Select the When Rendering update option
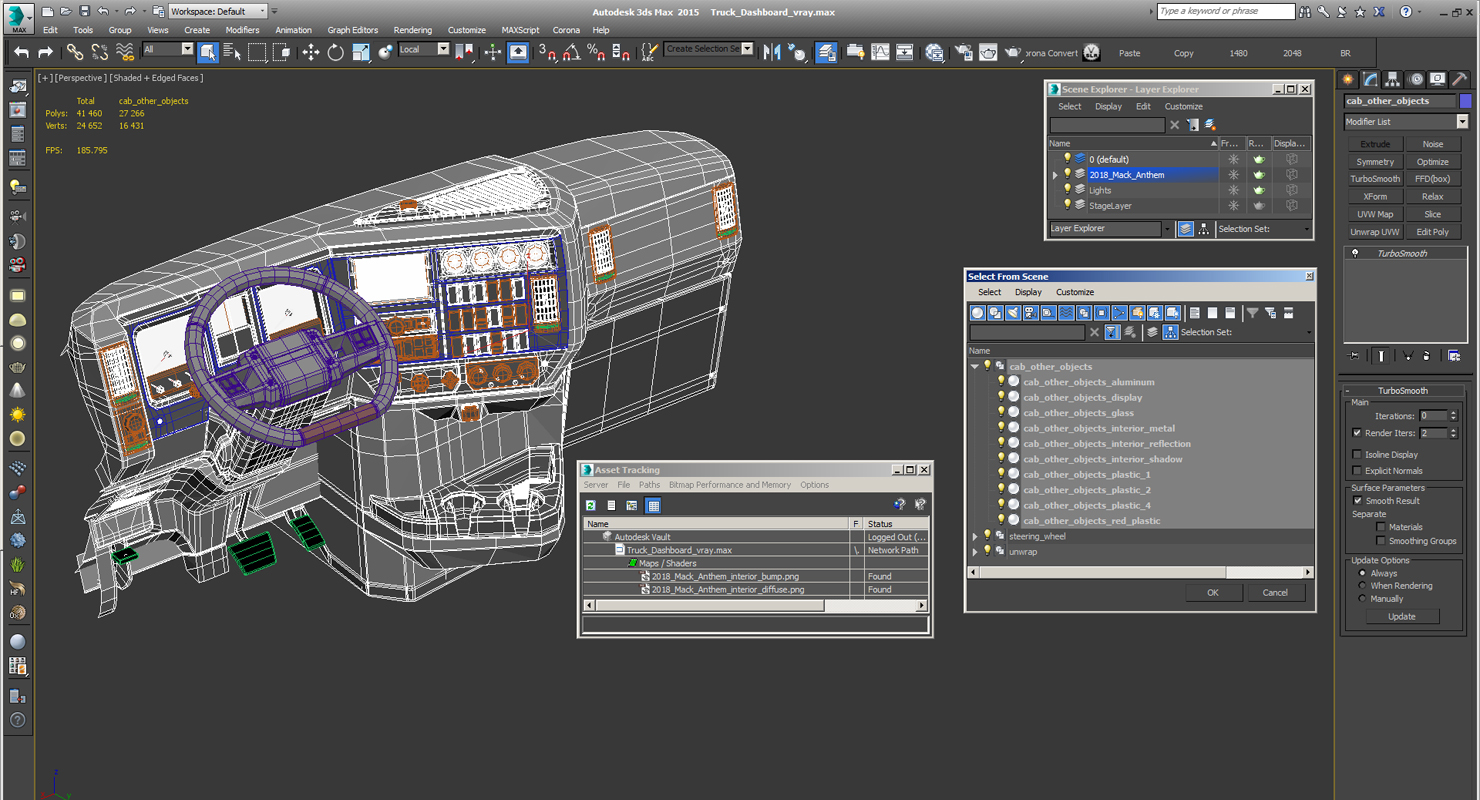 (x=1362, y=586)
